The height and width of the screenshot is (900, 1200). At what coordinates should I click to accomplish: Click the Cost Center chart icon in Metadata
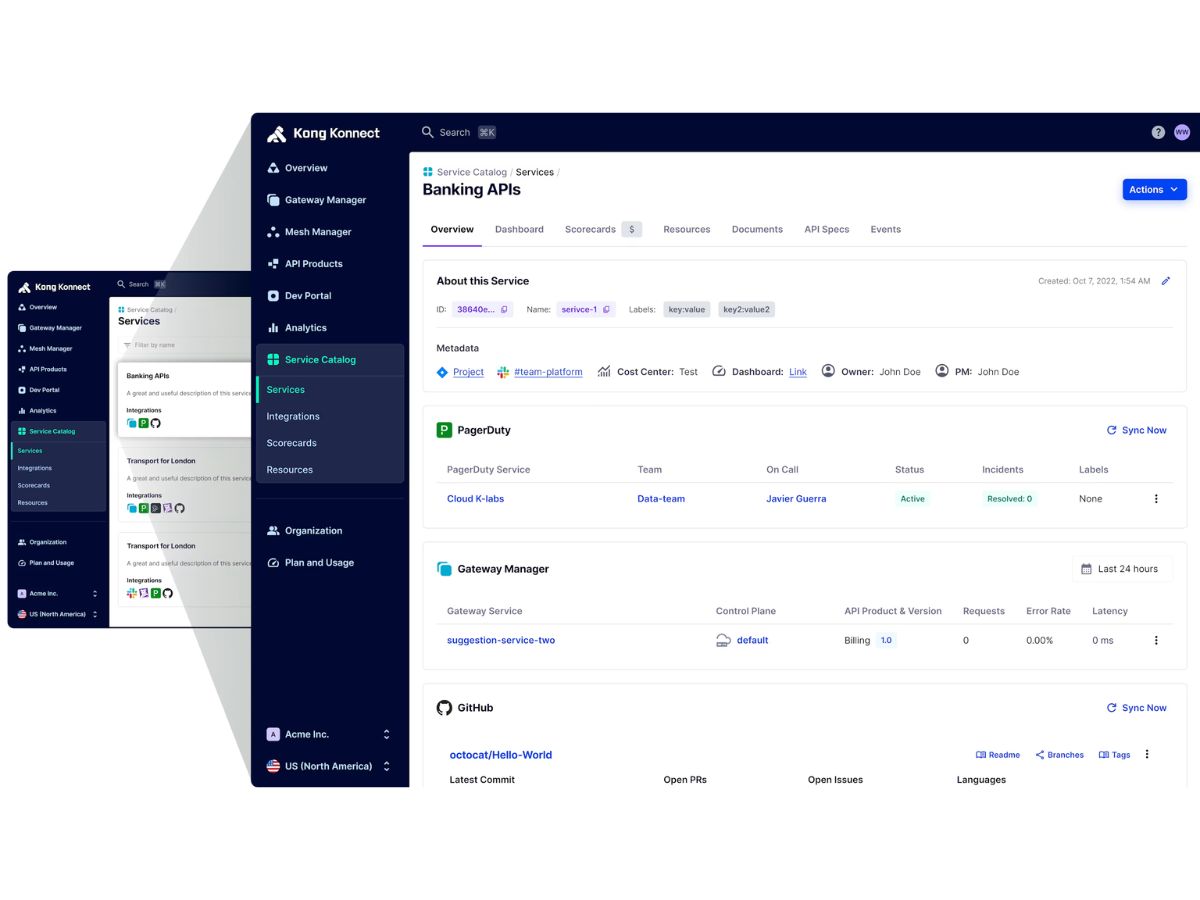coord(604,372)
